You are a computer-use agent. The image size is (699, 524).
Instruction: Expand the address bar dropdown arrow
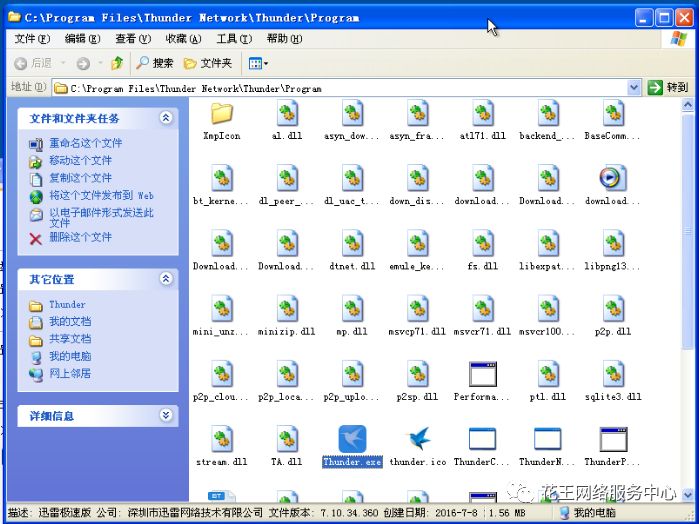[x=634, y=88]
